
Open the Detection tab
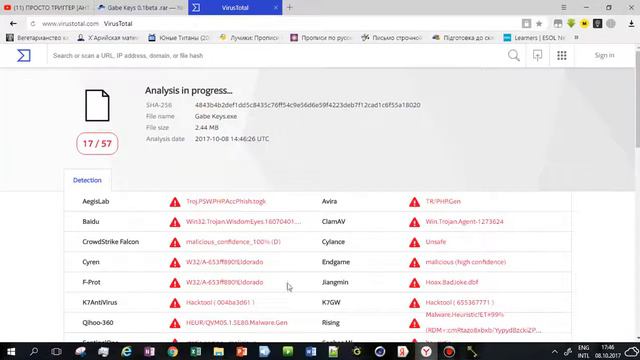[87, 180]
